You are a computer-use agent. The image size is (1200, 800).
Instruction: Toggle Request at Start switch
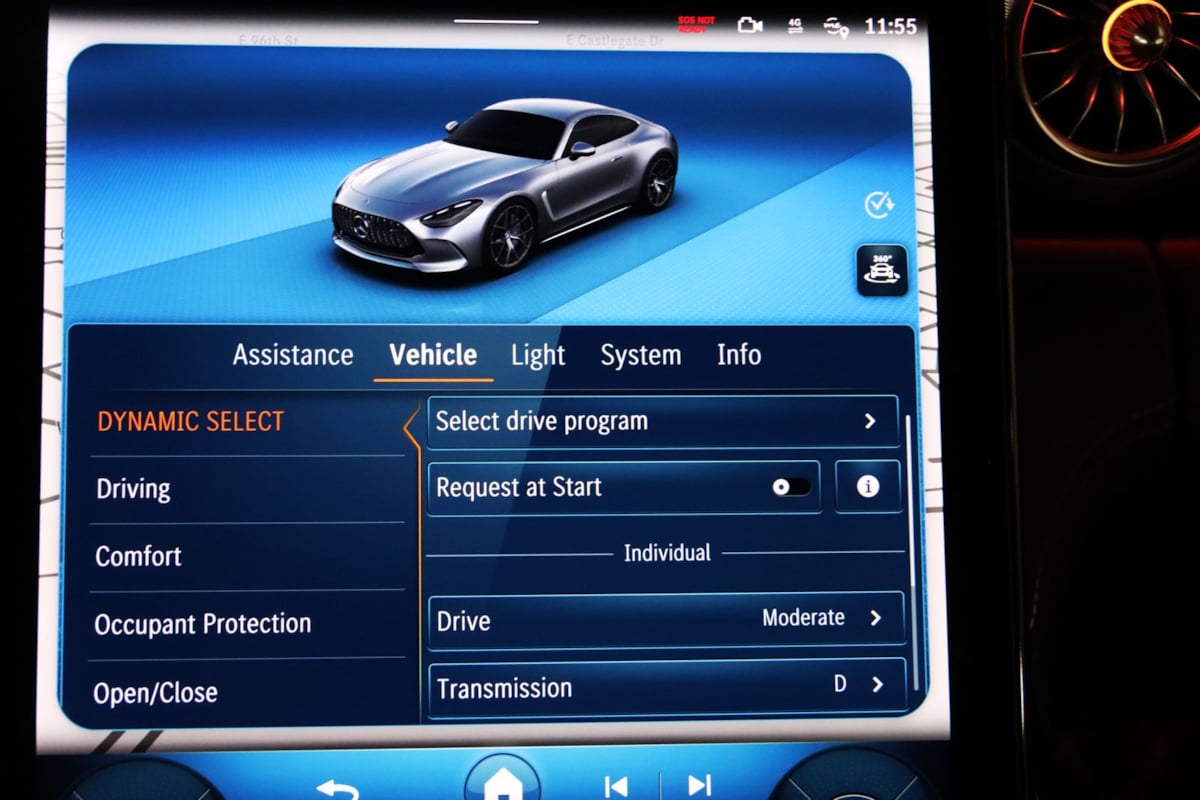(x=792, y=487)
